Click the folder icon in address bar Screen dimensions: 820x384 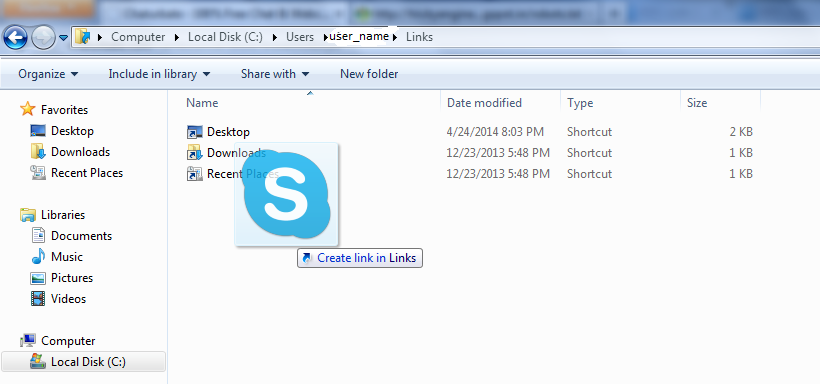point(83,37)
